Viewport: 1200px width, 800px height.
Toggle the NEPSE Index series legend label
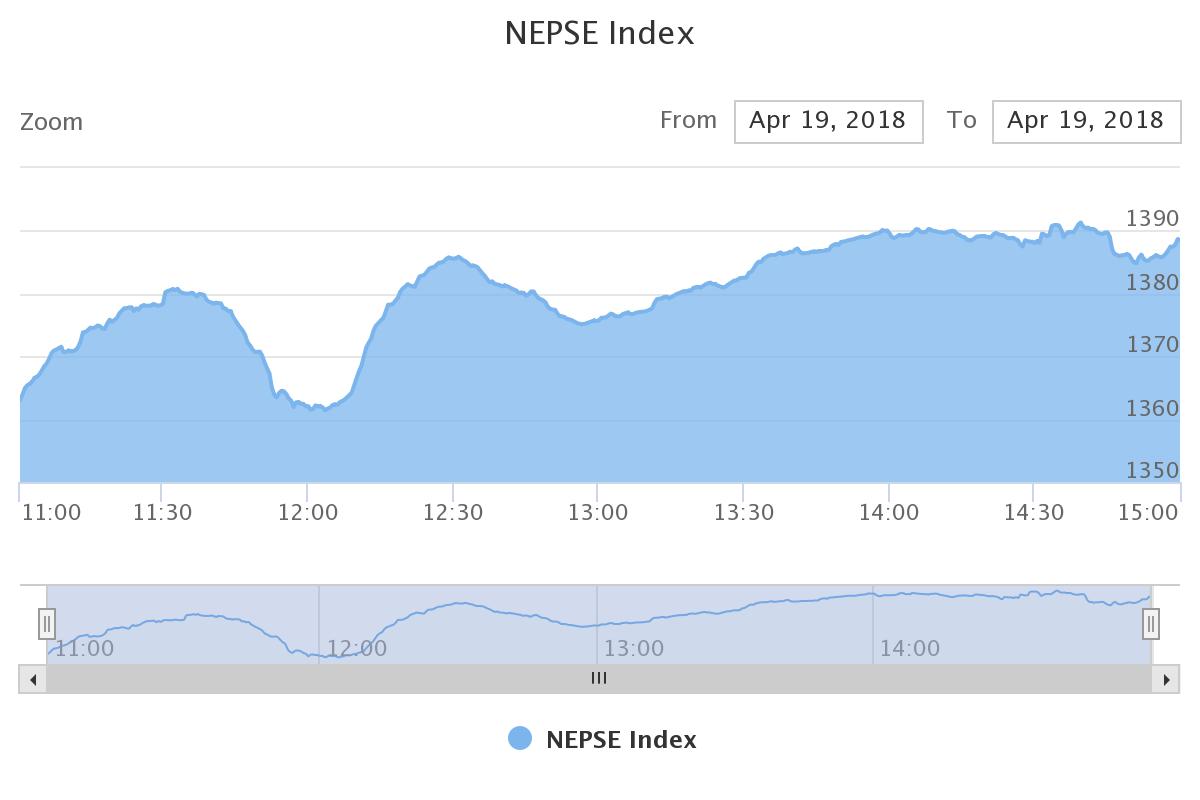coord(621,740)
